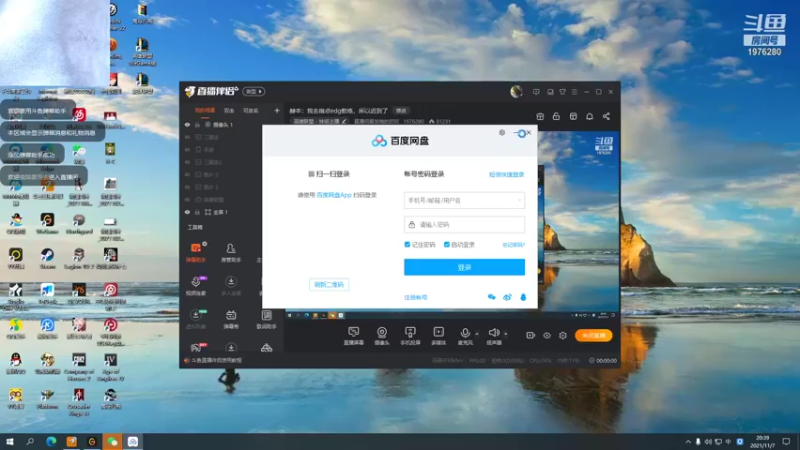Toggle visibility of 摄像头 1 source

(187, 124)
